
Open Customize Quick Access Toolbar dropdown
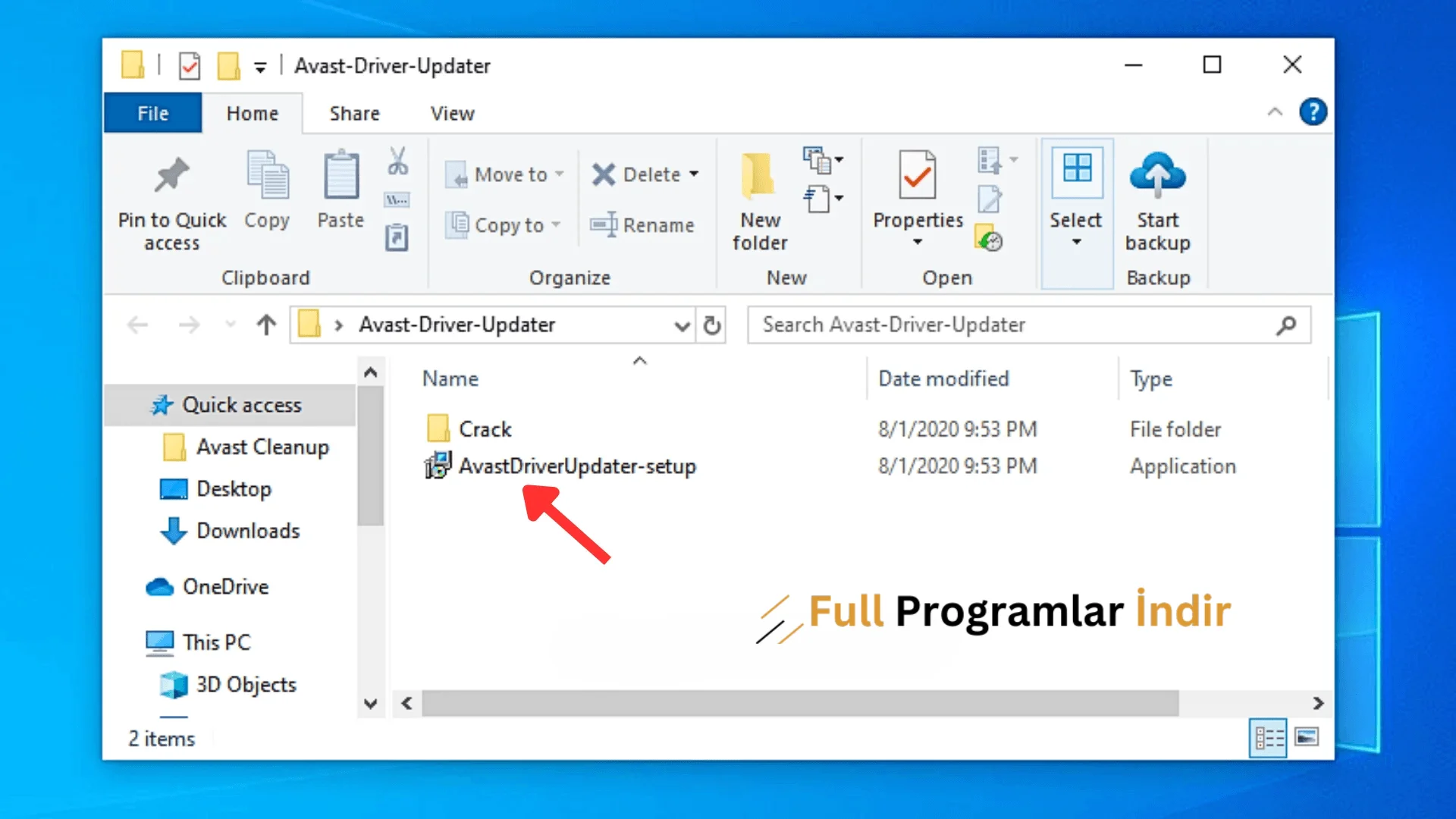click(x=260, y=67)
